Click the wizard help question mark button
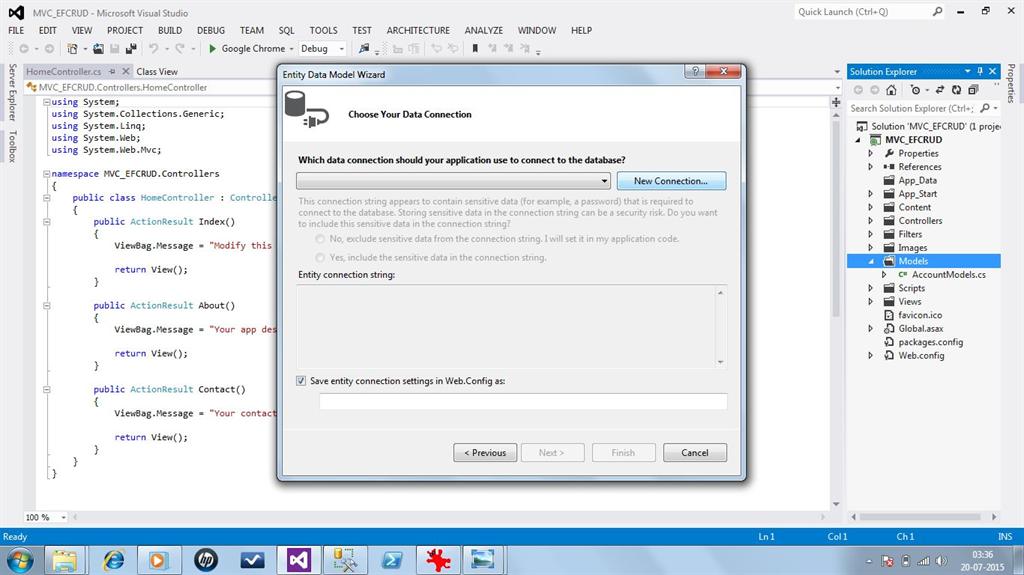 point(695,71)
